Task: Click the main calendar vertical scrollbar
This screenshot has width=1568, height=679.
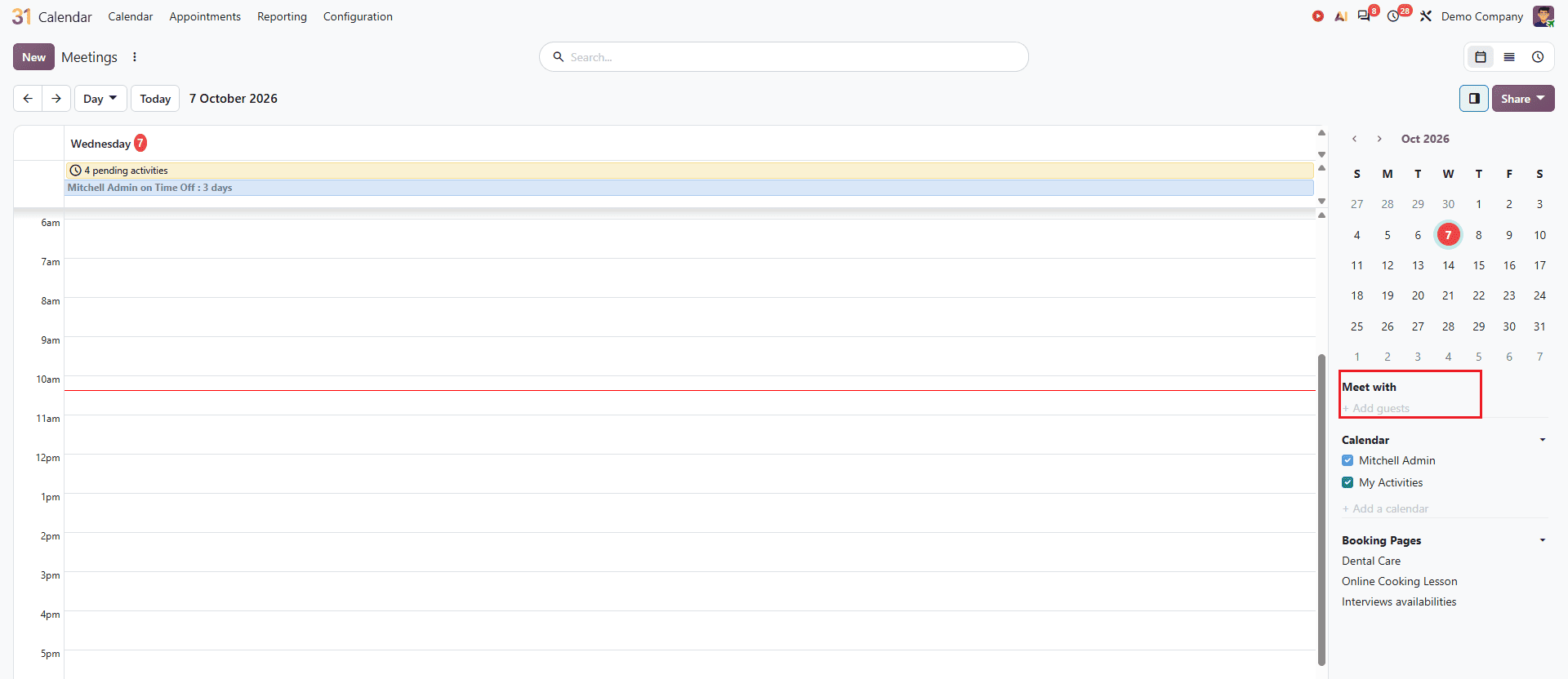Action: (x=1321, y=510)
